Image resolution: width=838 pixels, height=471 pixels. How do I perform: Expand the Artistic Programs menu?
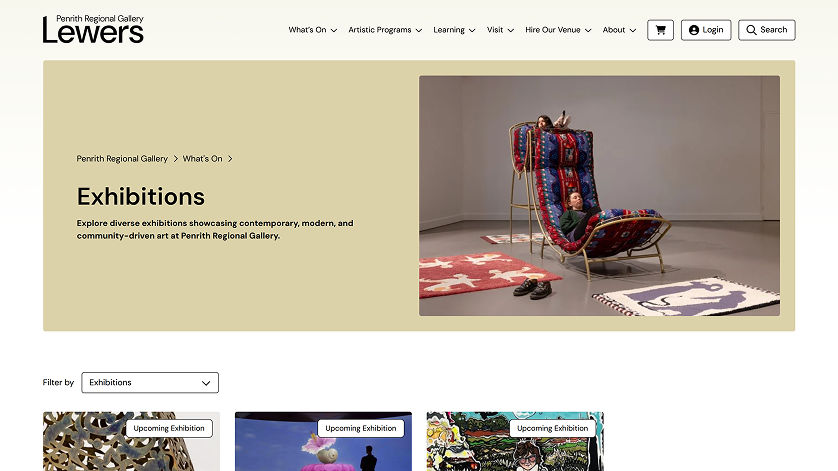(x=385, y=30)
